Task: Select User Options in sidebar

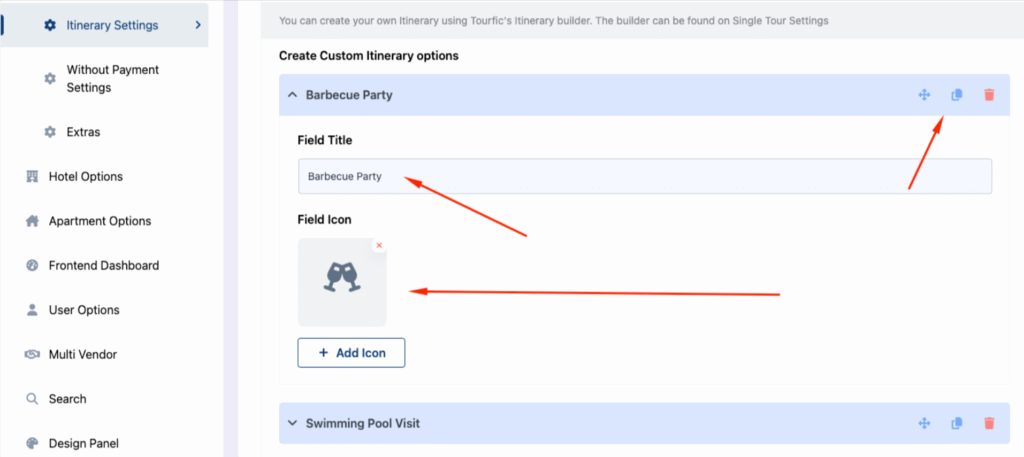Action: point(84,309)
